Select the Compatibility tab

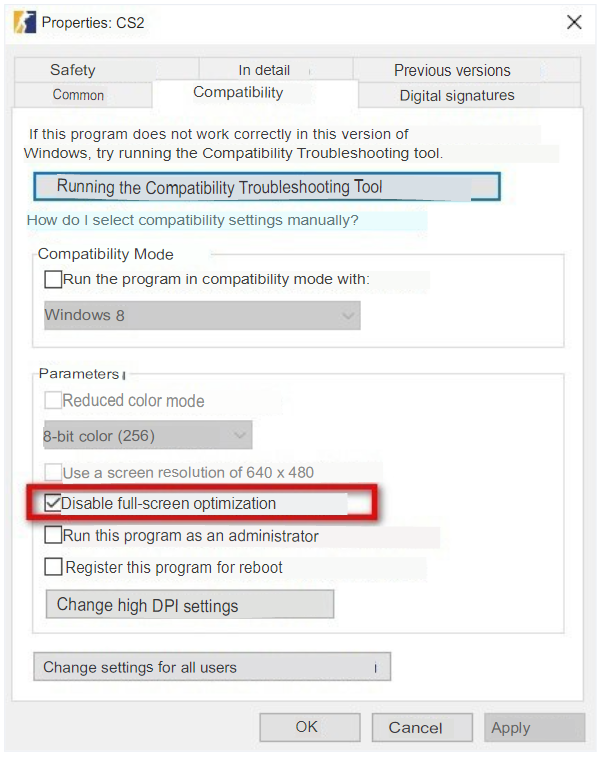(x=238, y=93)
